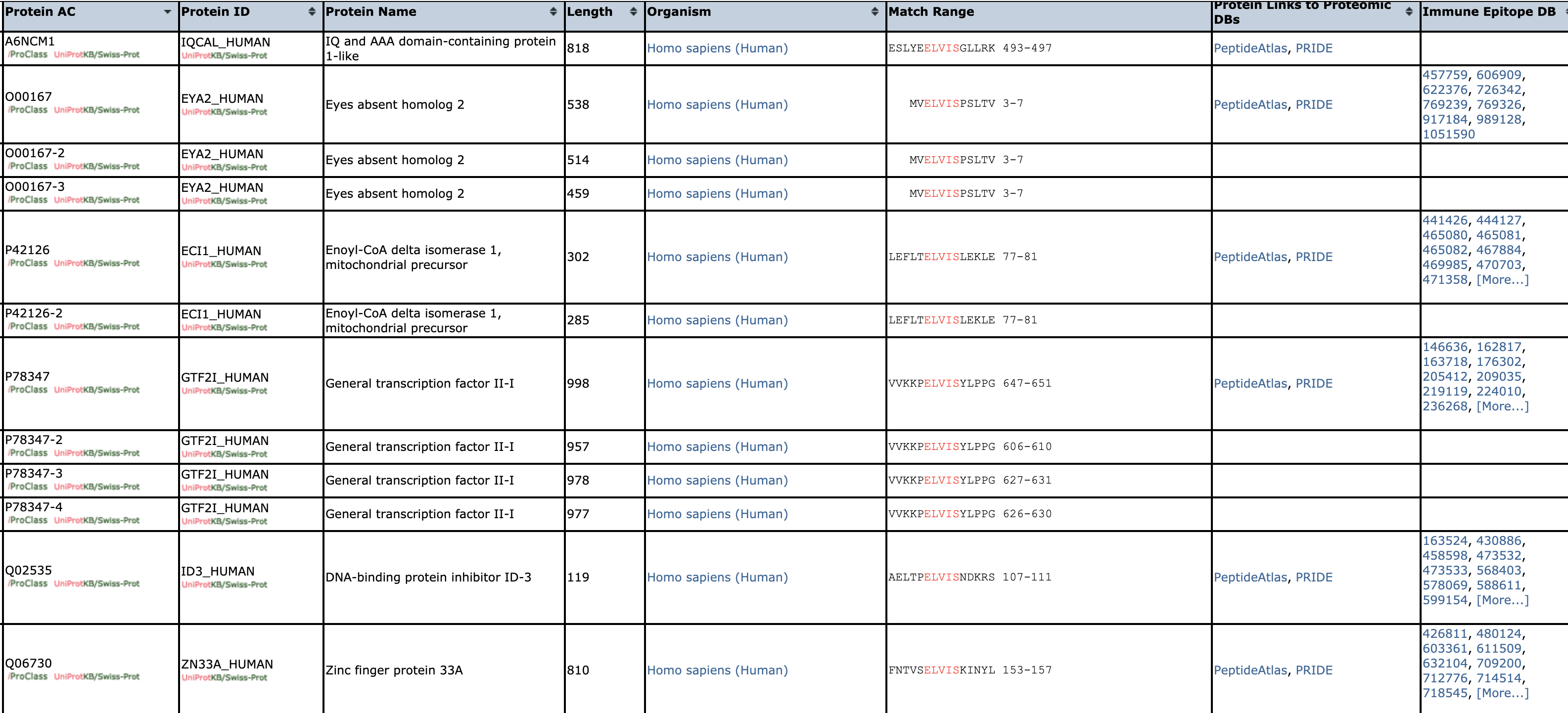Open epitope ID 457759 link
Image resolution: width=1568 pixels, height=713 pixels.
pos(1444,75)
